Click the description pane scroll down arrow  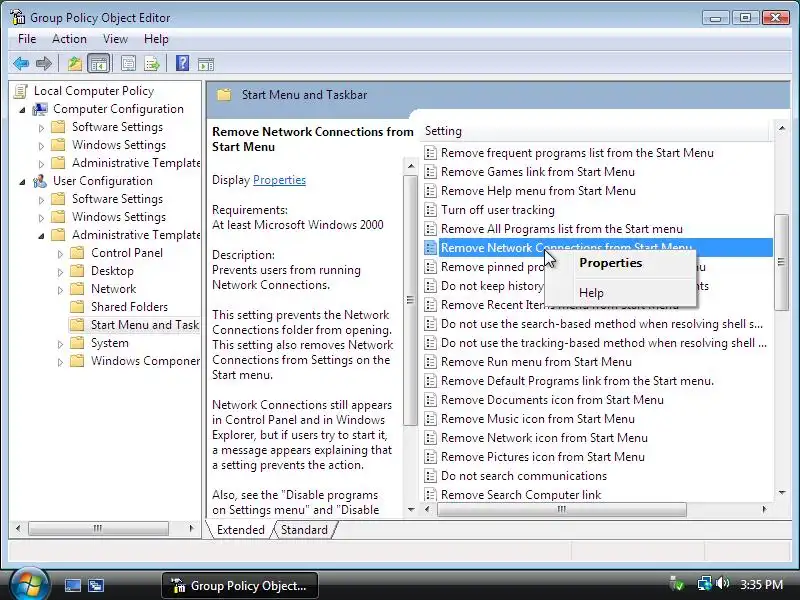[411, 510]
